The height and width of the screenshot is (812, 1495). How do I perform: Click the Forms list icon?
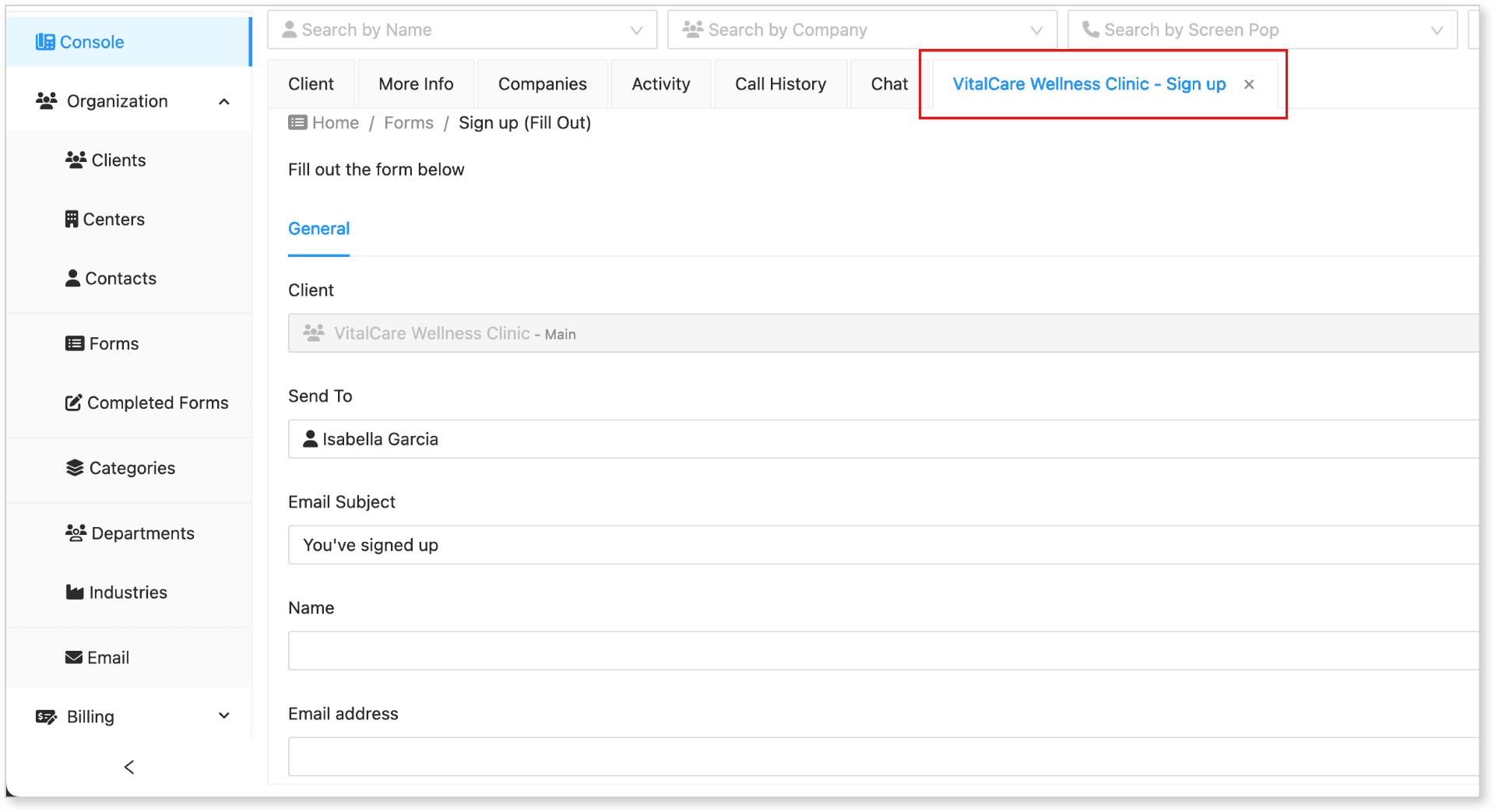pos(75,344)
